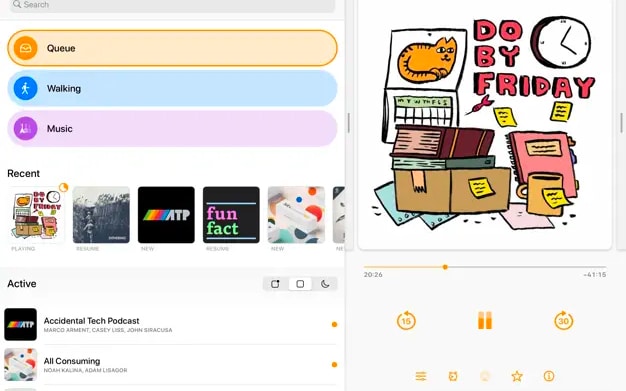Open the Queue playlist
The width and height of the screenshot is (626, 391).
[172, 48]
